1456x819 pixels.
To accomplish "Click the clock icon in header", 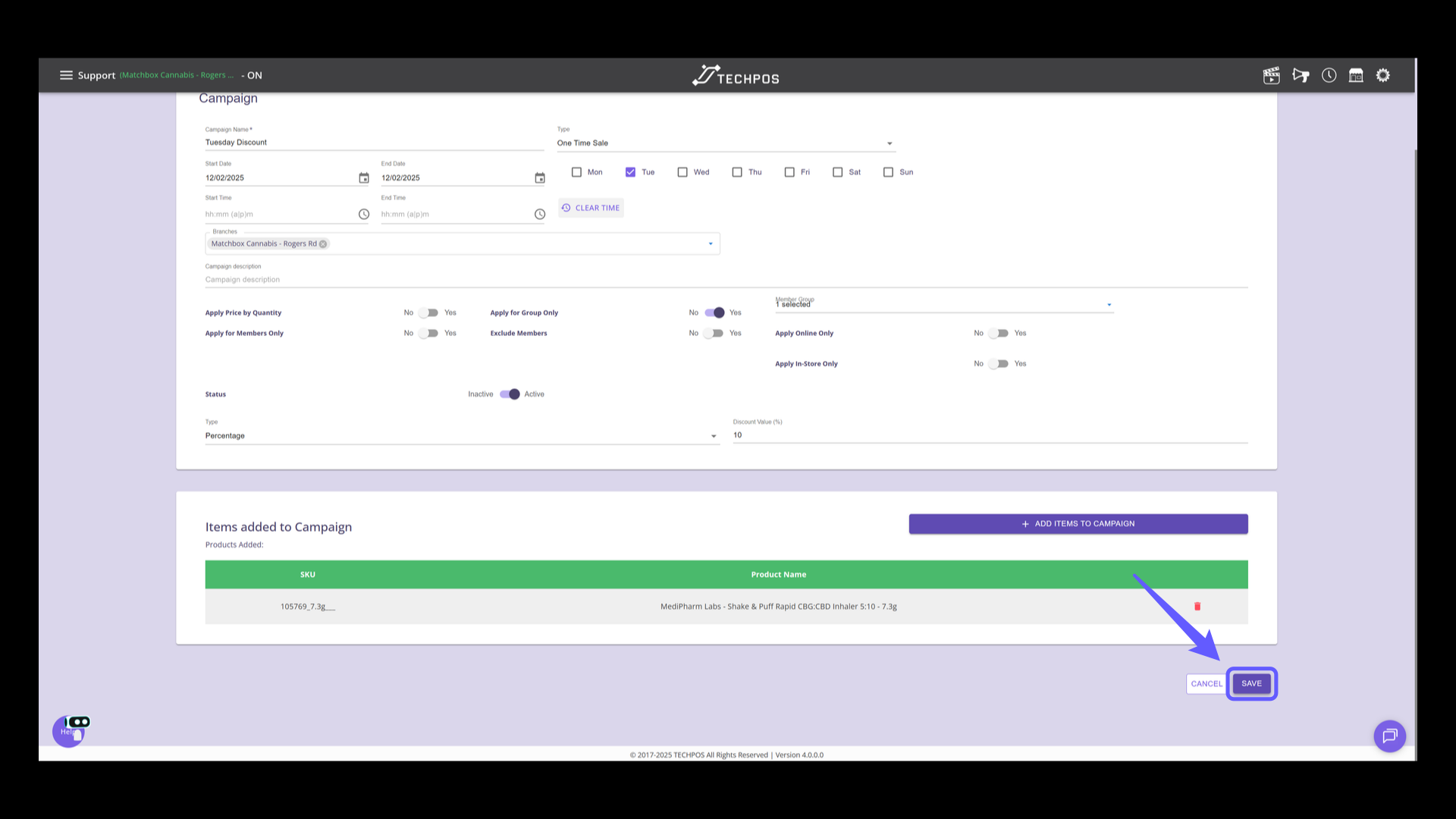I will pyautogui.click(x=1329, y=75).
